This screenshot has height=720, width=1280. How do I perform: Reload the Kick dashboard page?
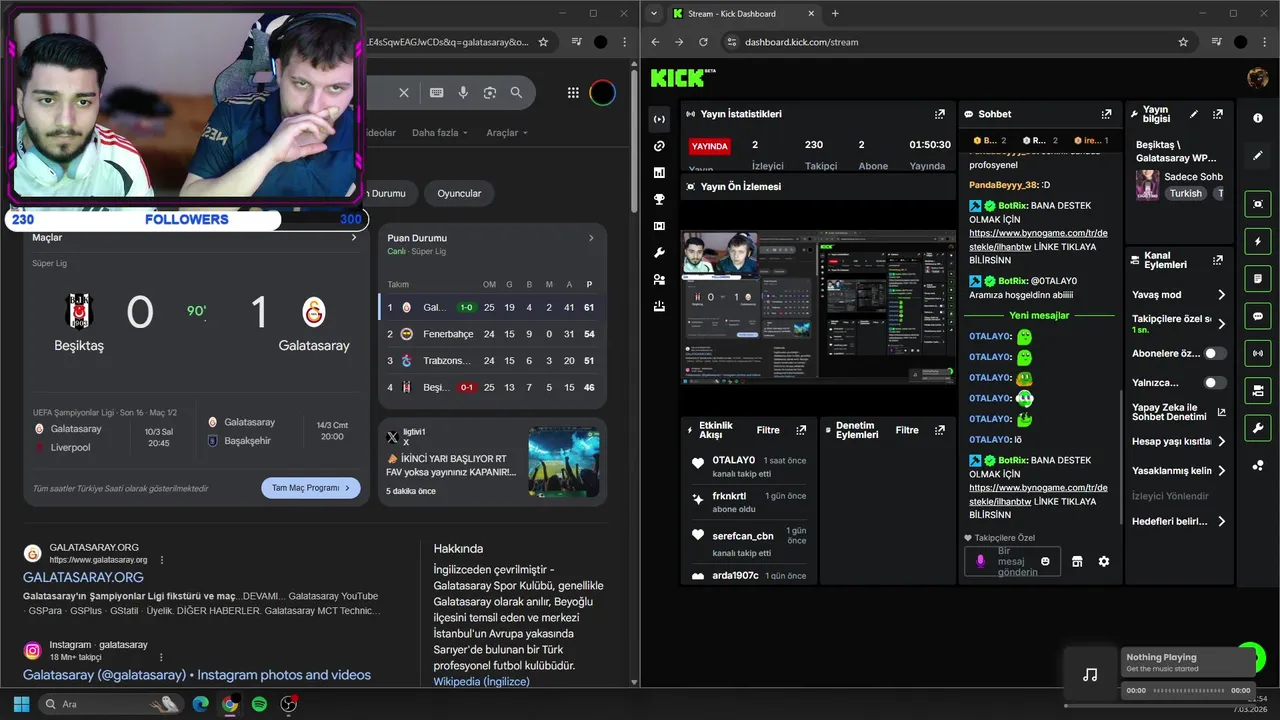click(703, 42)
